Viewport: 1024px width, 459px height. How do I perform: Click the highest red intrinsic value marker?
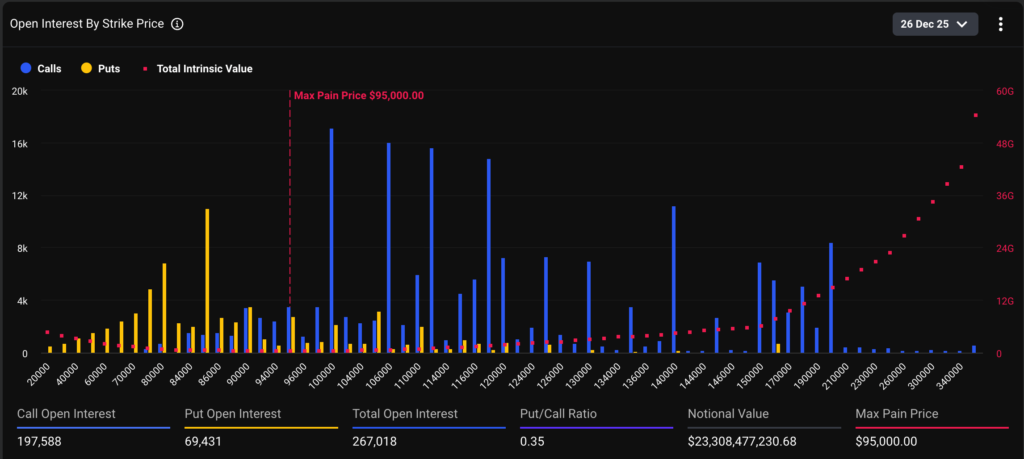click(x=975, y=115)
